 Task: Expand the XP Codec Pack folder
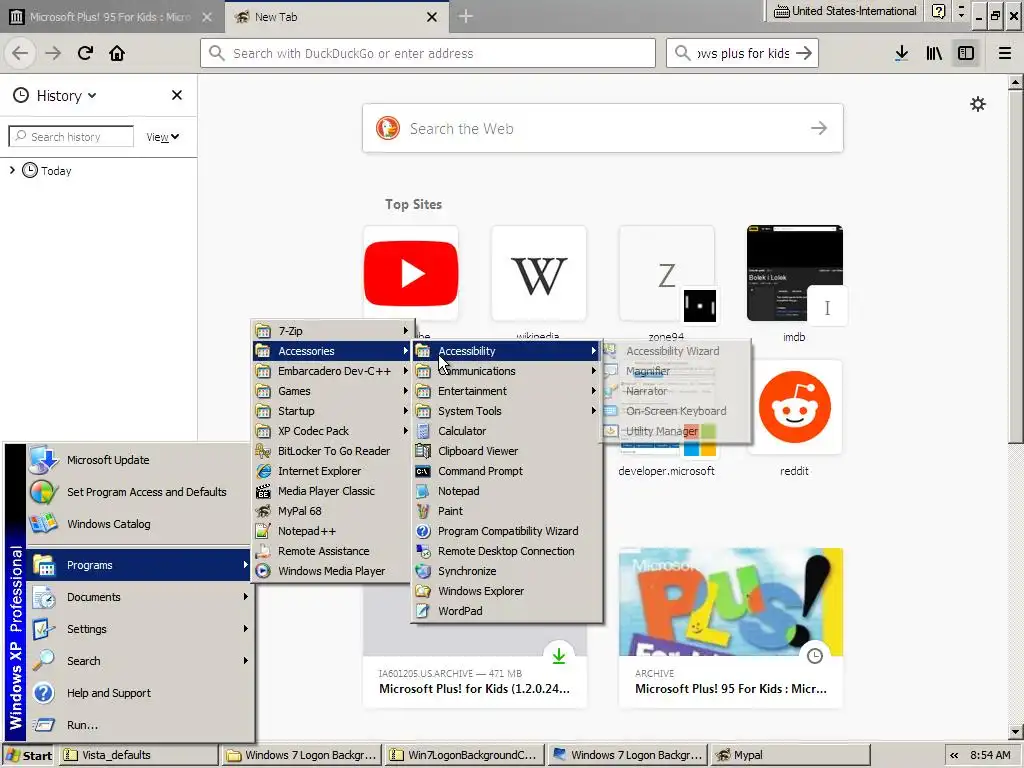pyautogui.click(x=332, y=431)
